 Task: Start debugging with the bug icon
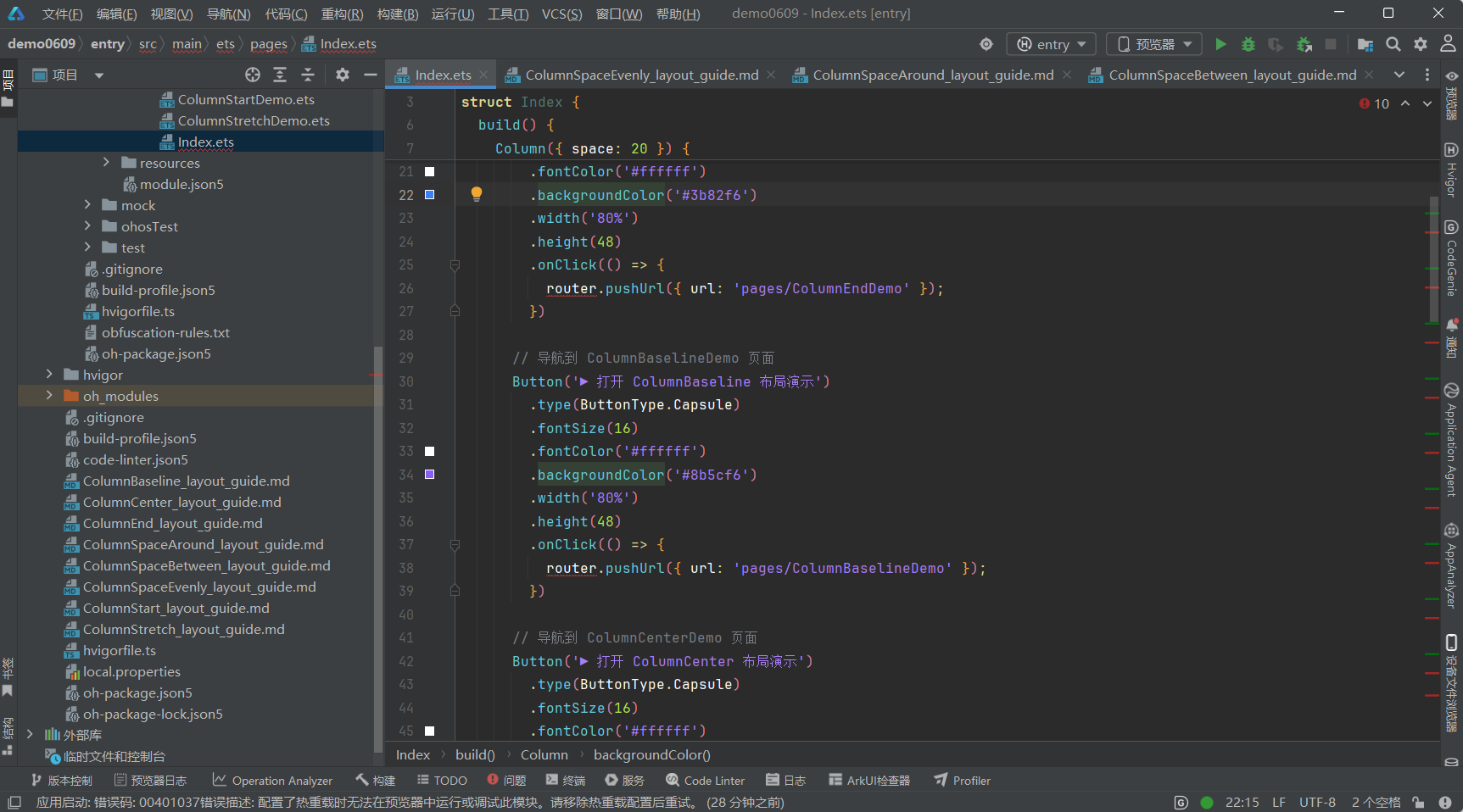1248,44
